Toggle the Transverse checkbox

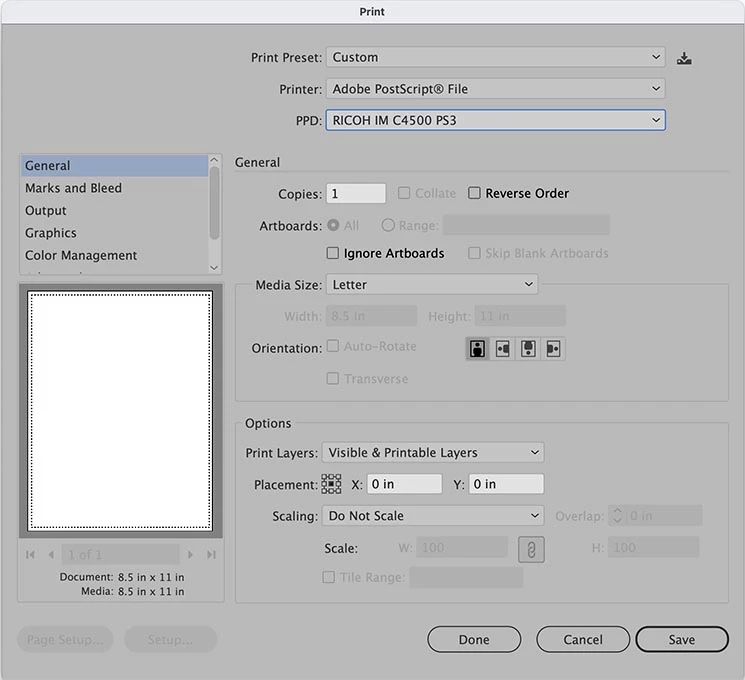[x=333, y=378]
